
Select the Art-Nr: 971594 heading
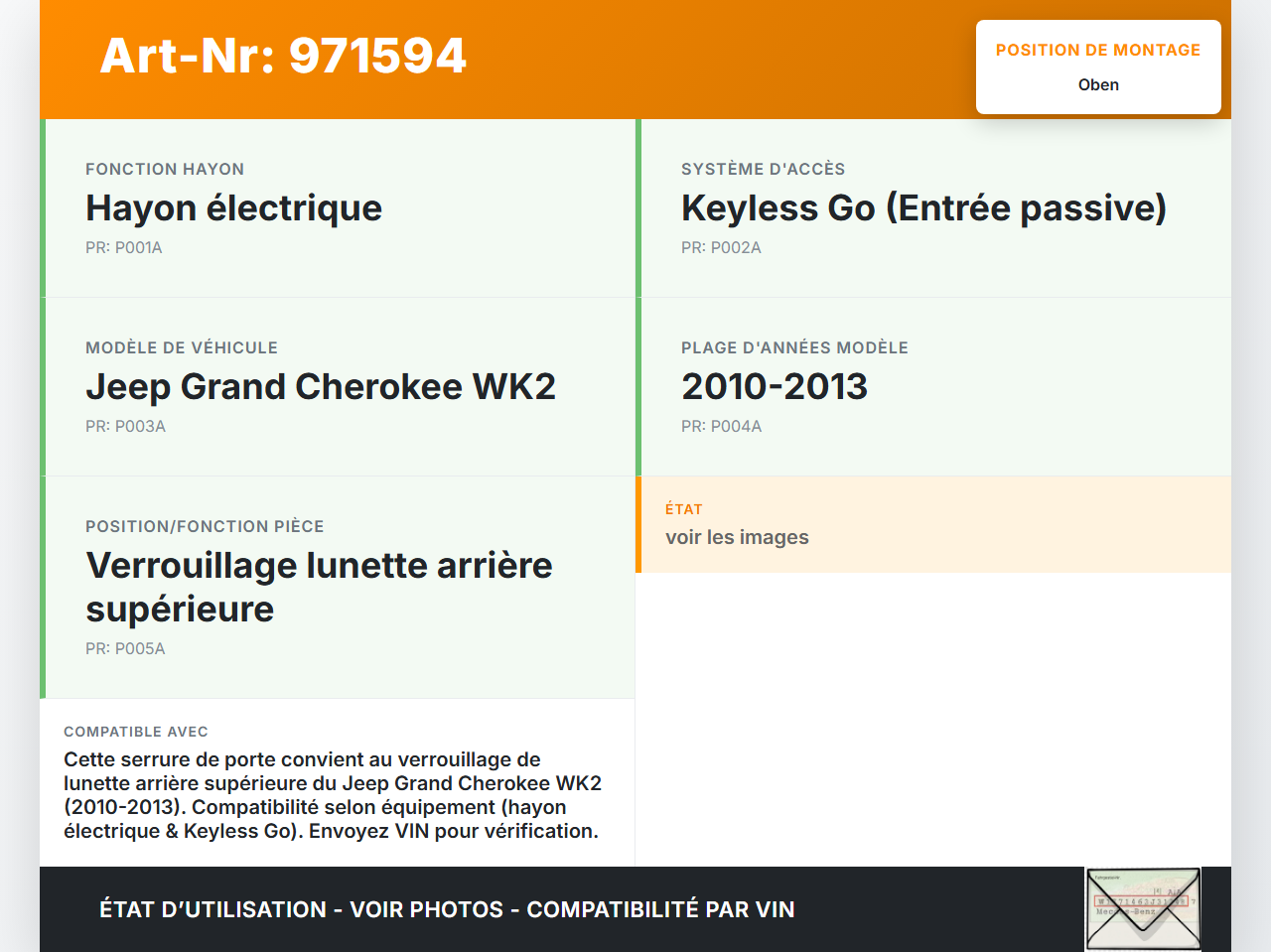tap(283, 56)
